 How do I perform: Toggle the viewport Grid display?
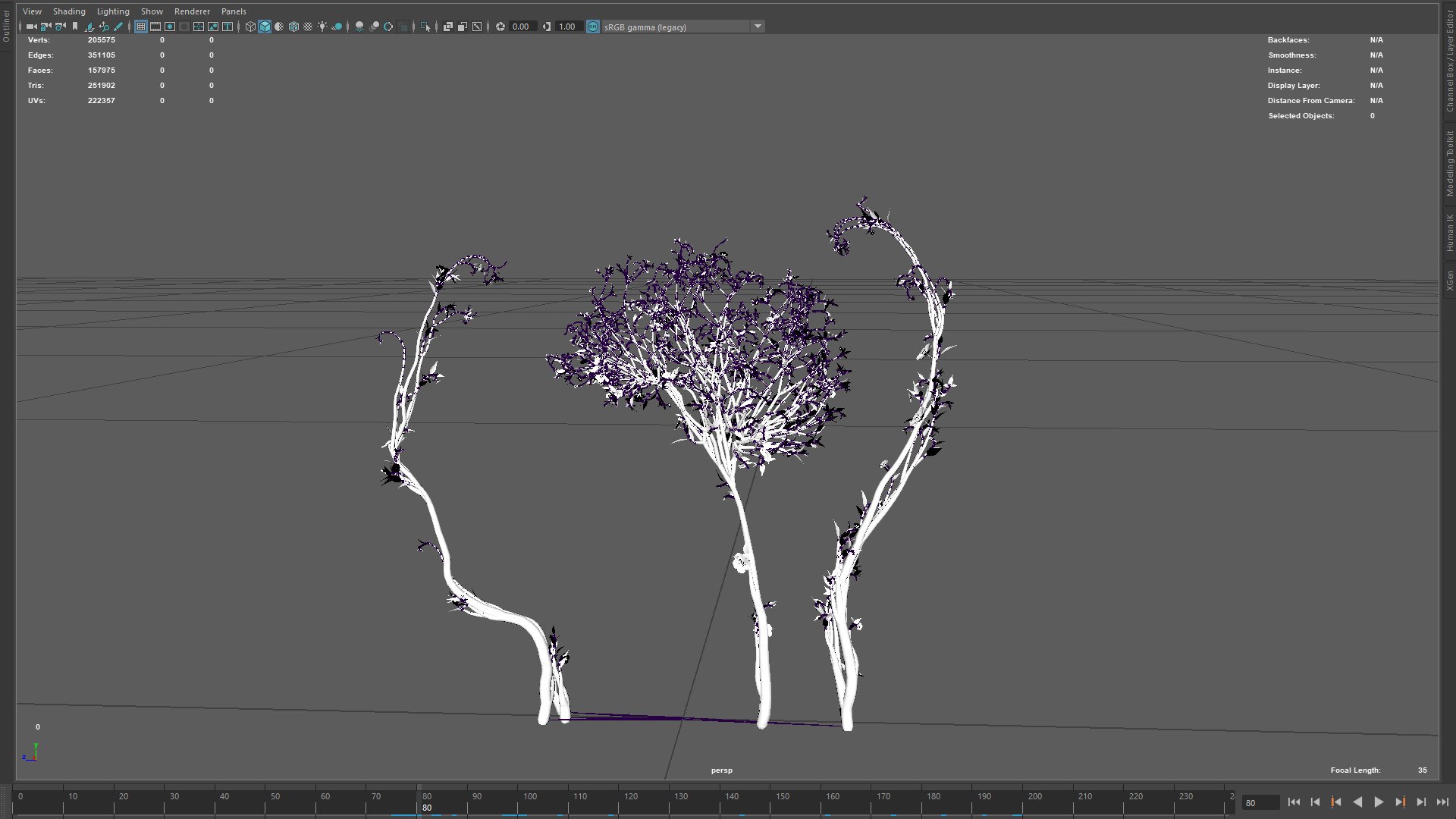tap(141, 27)
